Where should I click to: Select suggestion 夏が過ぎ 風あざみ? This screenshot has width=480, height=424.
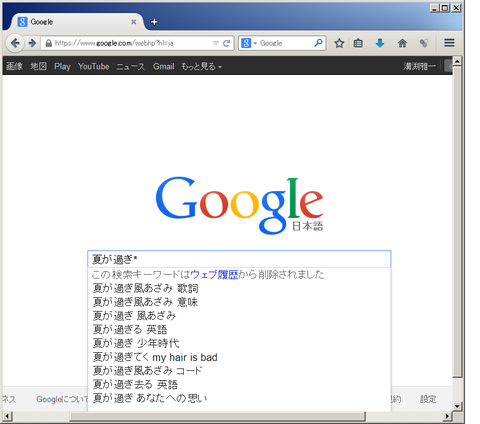[x=239, y=316]
